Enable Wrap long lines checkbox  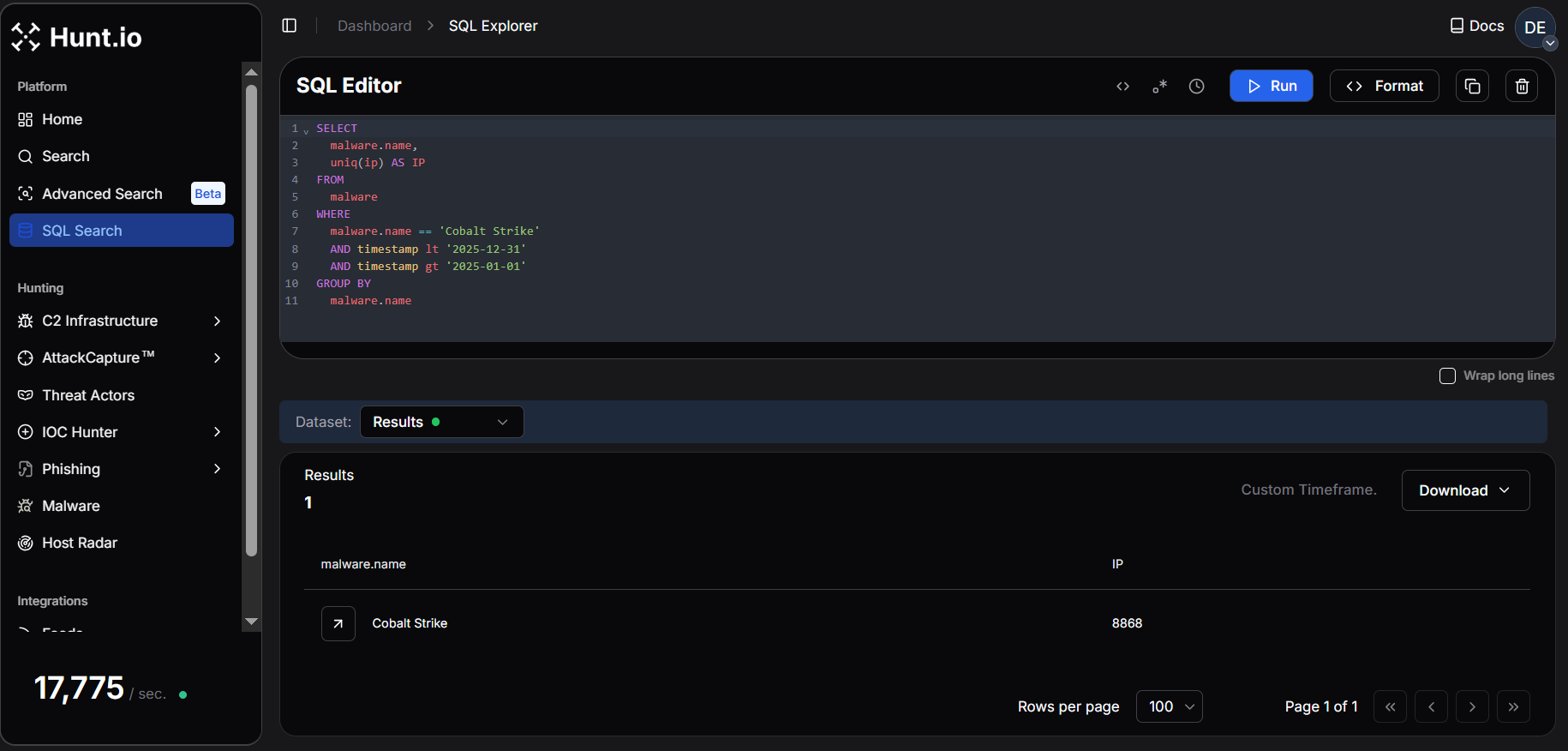coord(1448,375)
